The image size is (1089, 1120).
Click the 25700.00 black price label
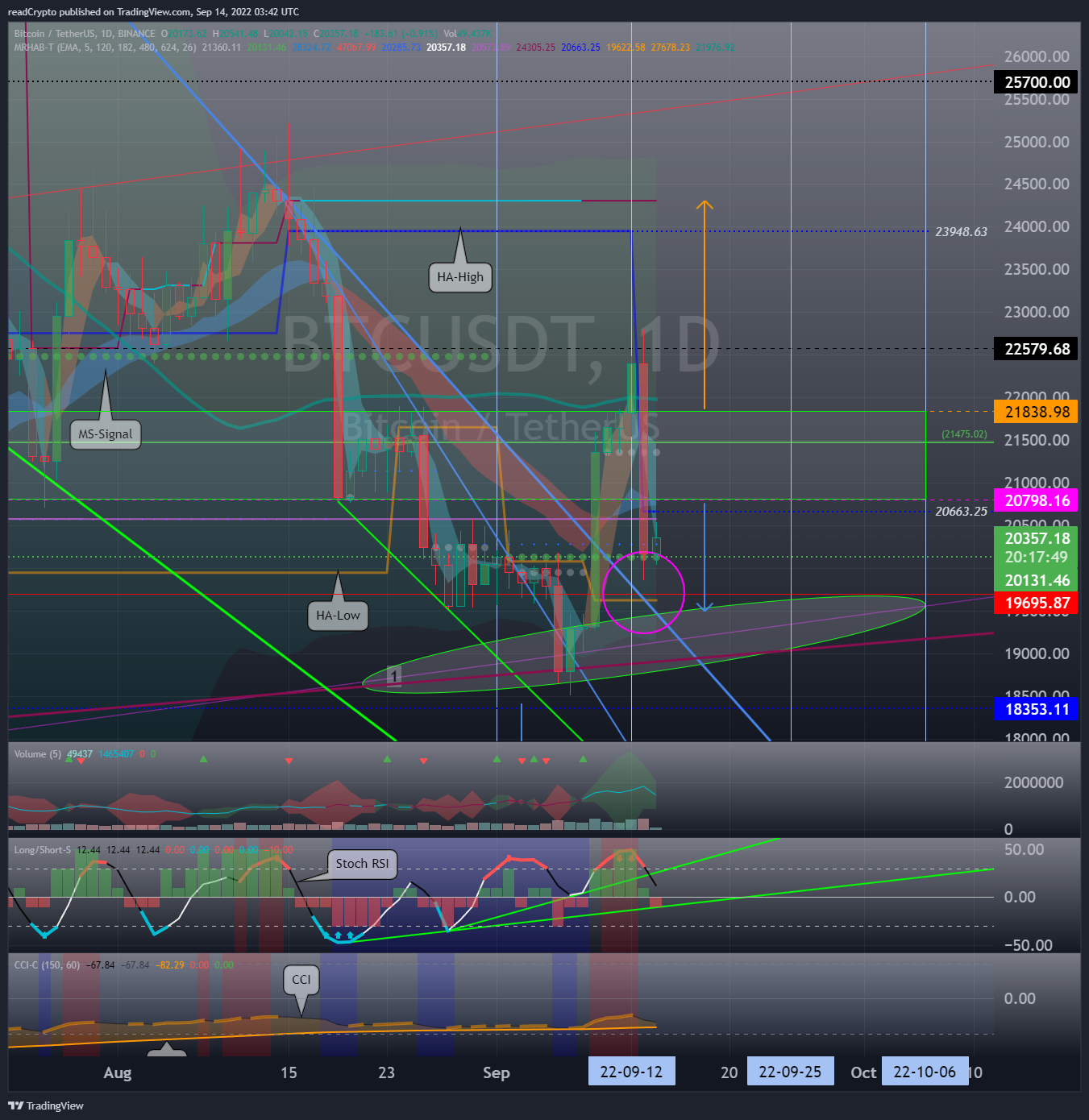1037,82
